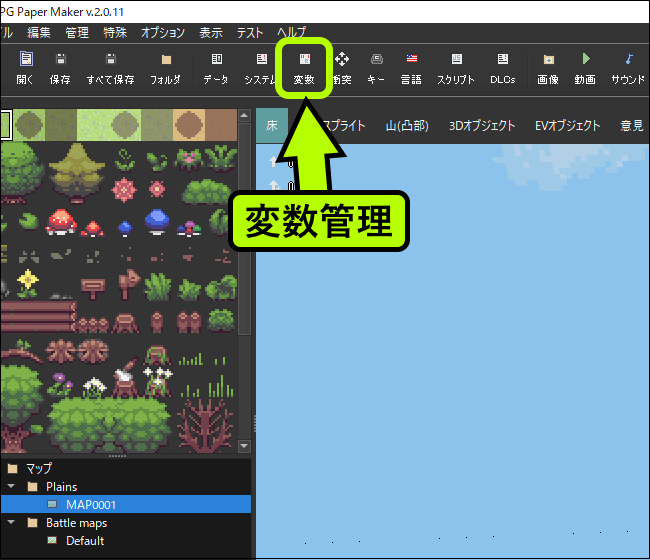Open the 画像 (Image) manager icon
650x560 pixels.
(548, 68)
